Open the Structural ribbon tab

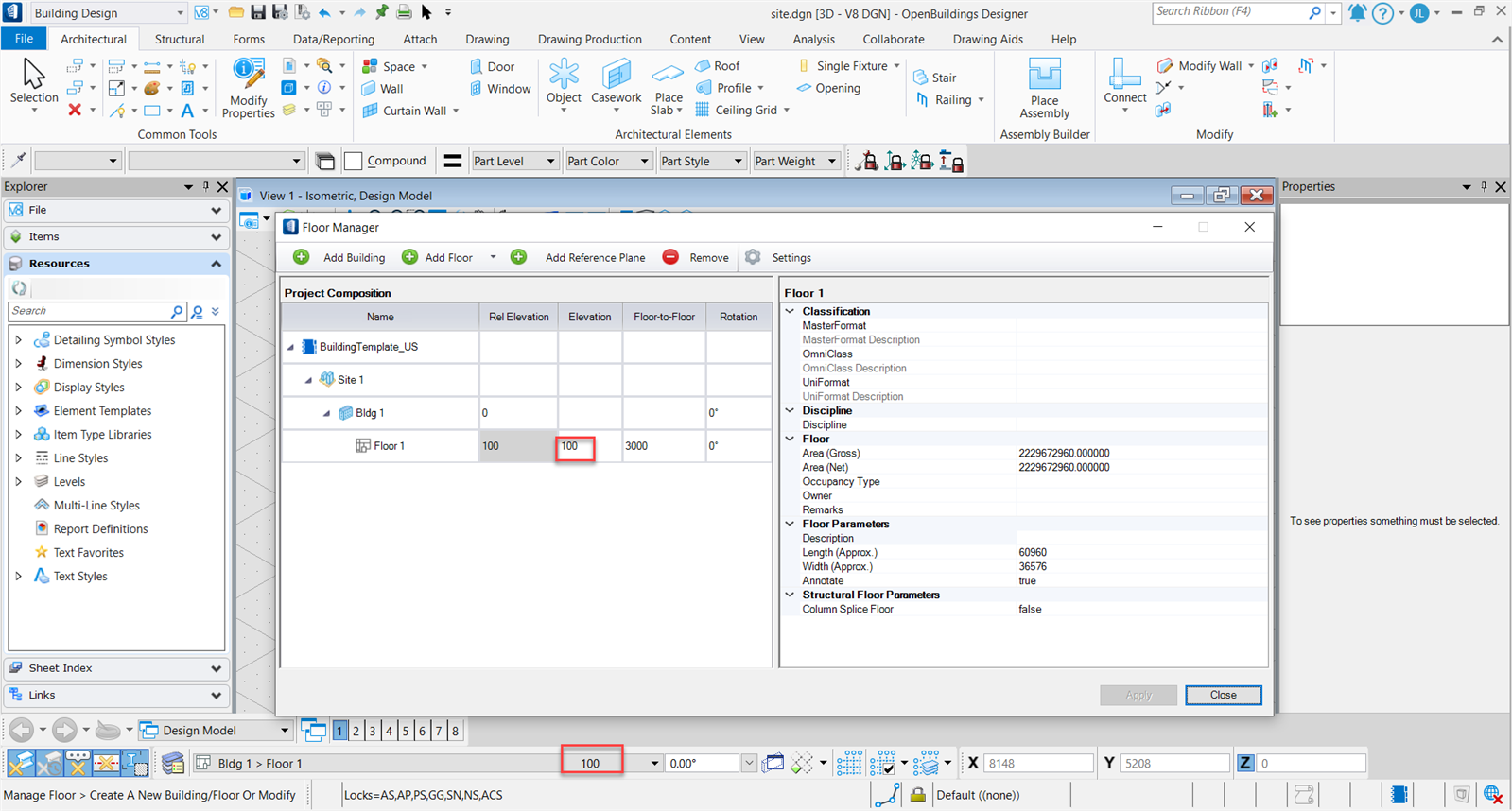(x=179, y=39)
